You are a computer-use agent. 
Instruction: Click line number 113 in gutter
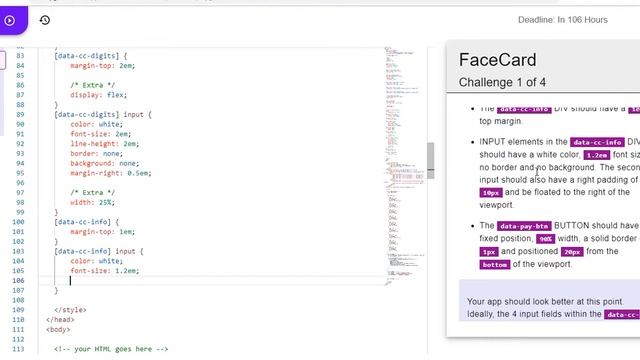tap(18, 349)
